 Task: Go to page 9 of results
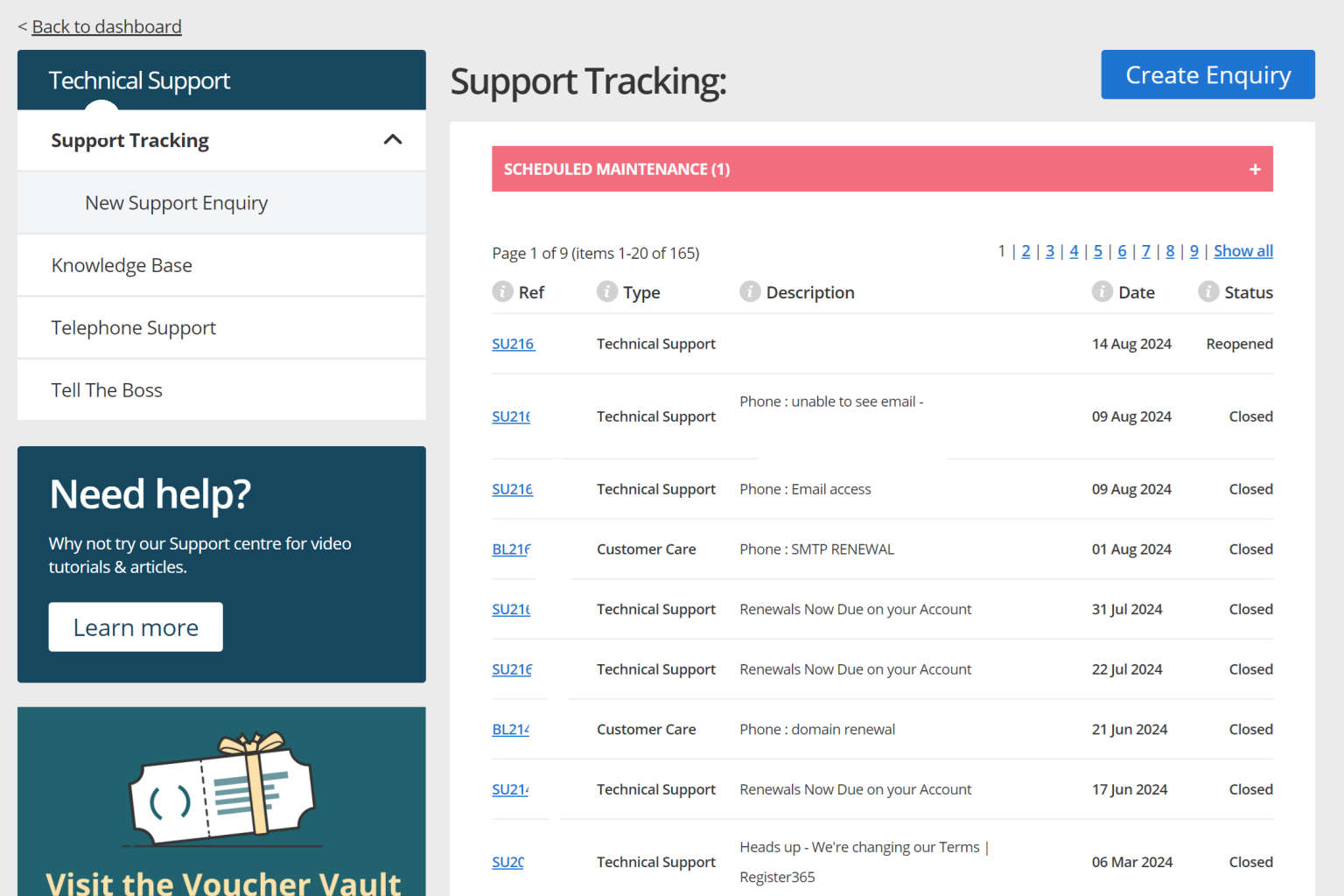click(1194, 251)
